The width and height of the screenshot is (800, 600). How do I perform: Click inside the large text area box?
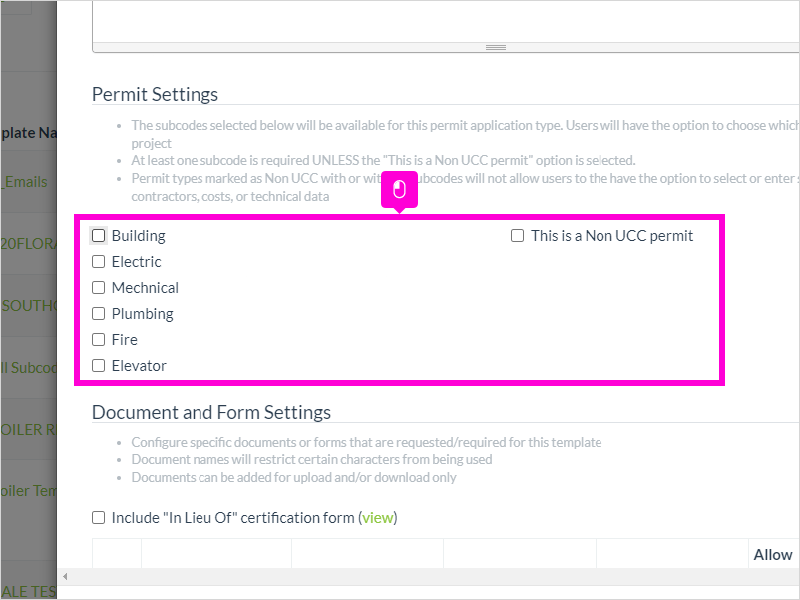(446, 21)
